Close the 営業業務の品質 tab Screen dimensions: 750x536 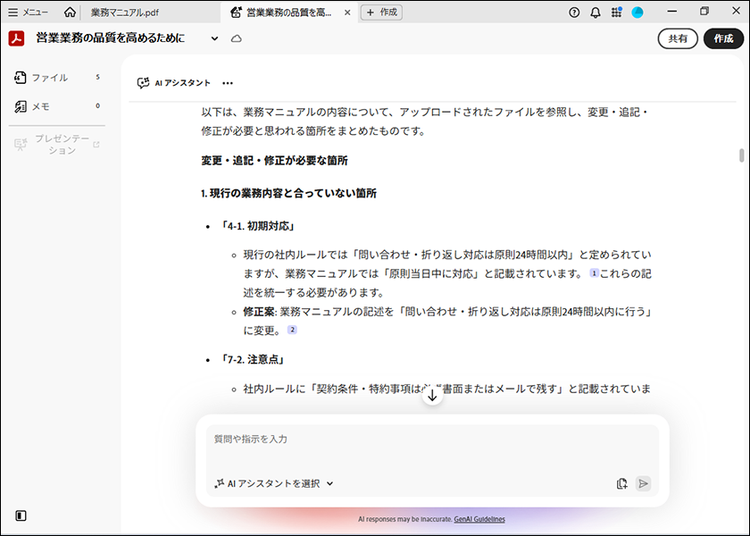346,12
